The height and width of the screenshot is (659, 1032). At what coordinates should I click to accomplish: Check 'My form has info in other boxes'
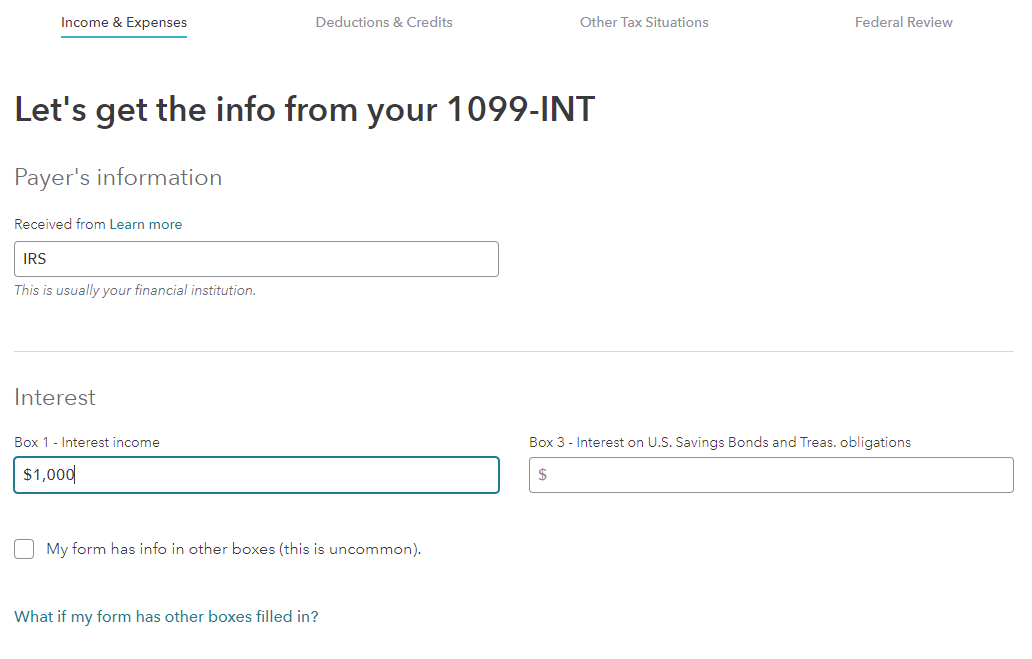(24, 549)
